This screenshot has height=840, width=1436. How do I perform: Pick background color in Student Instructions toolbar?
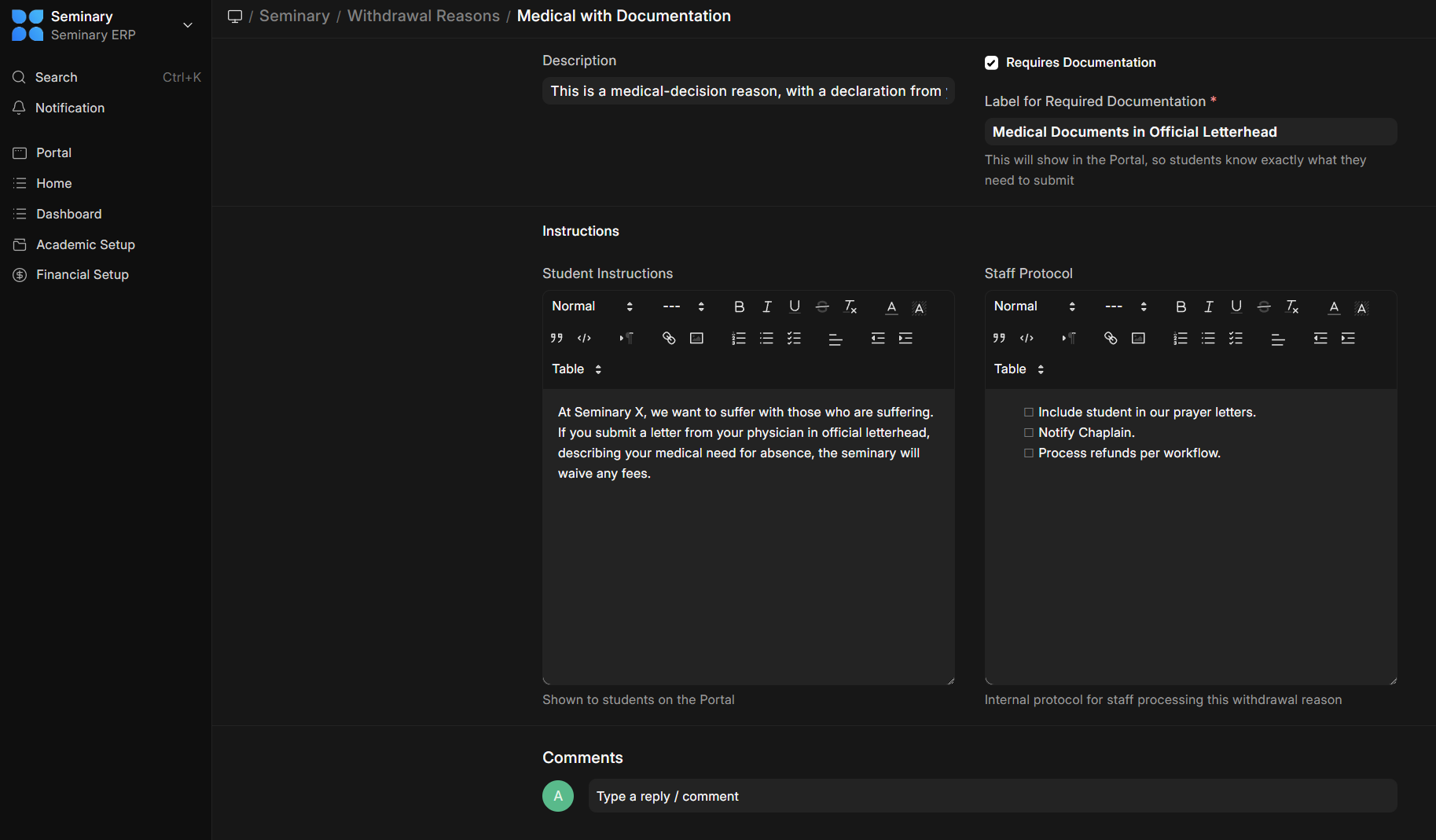(919, 307)
